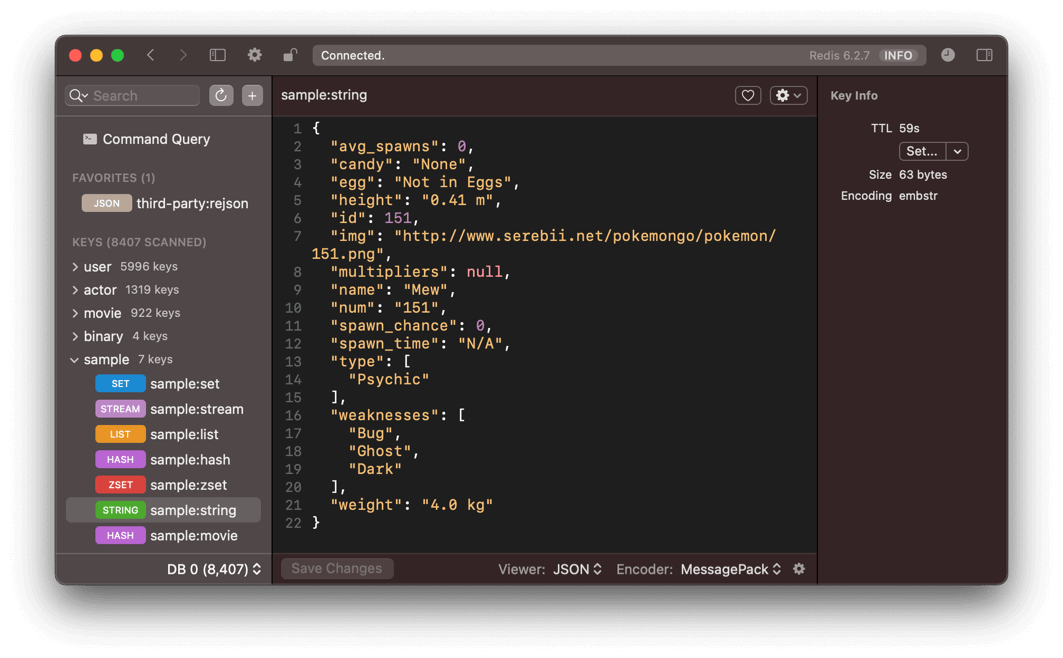1063x658 pixels.
Task: Click the Command Query terminal icon
Action: 89,139
